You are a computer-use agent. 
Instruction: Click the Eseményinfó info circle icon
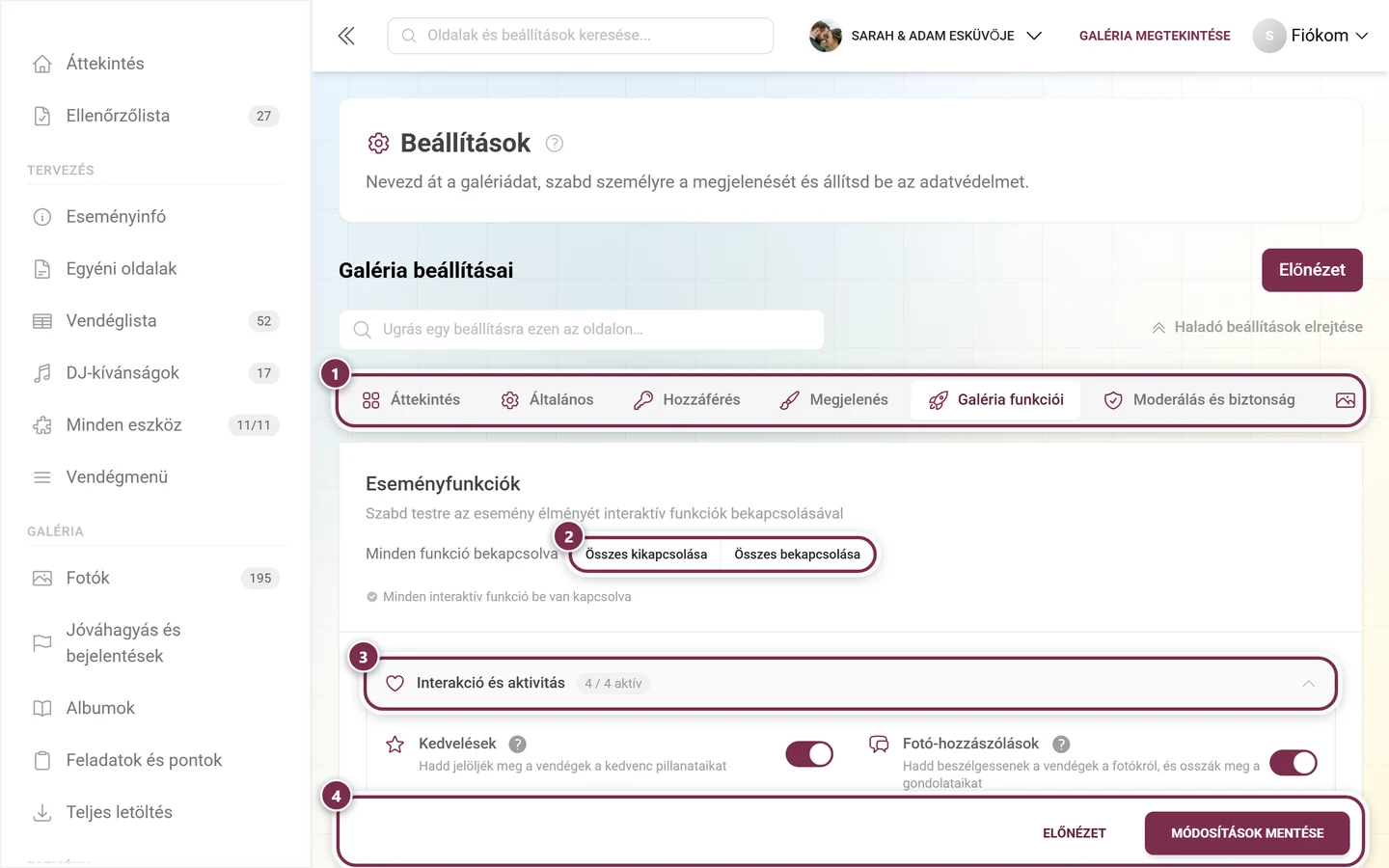click(x=42, y=217)
